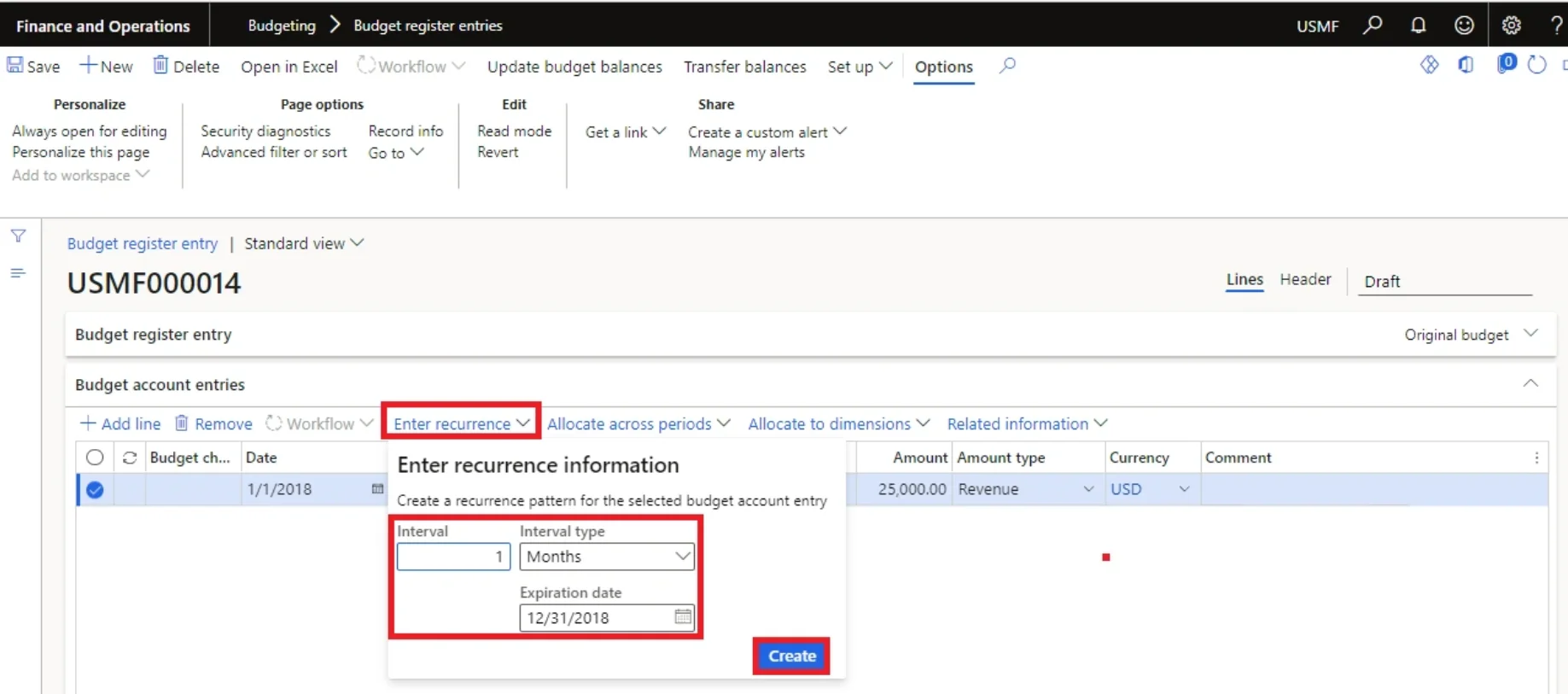Expand the Standard view selector

304,243
